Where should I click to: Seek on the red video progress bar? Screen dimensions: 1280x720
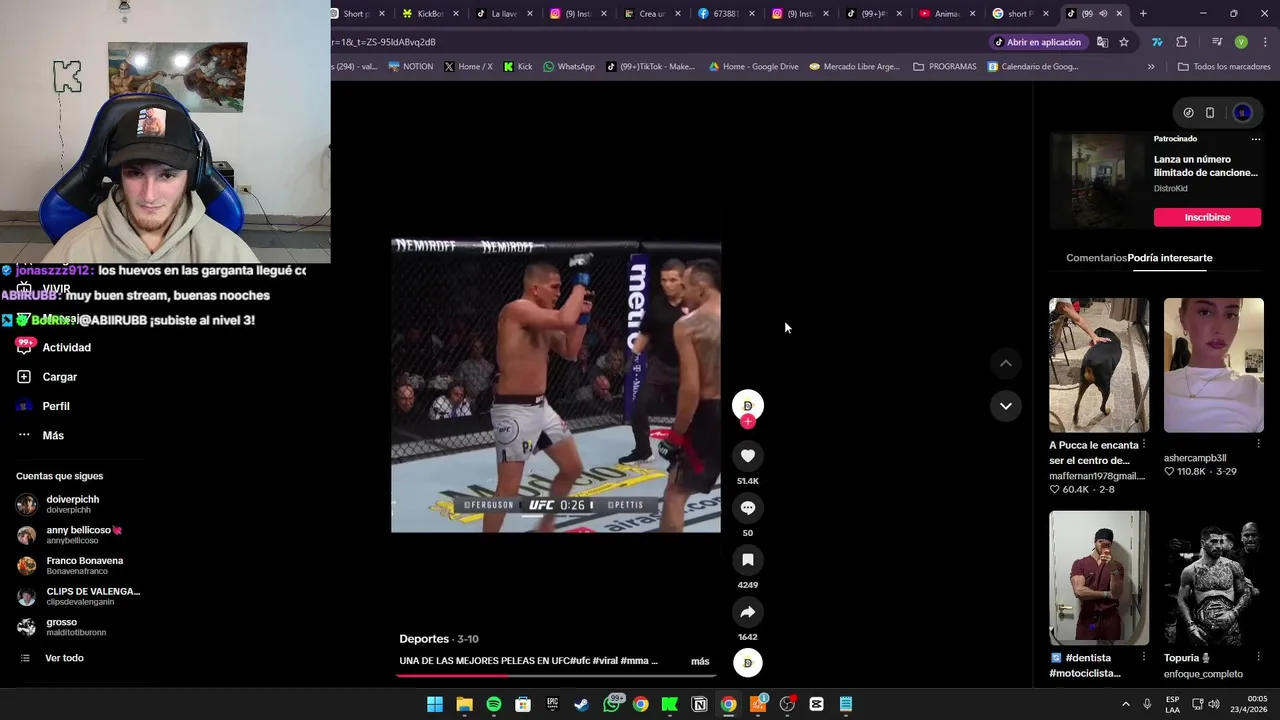(555, 675)
